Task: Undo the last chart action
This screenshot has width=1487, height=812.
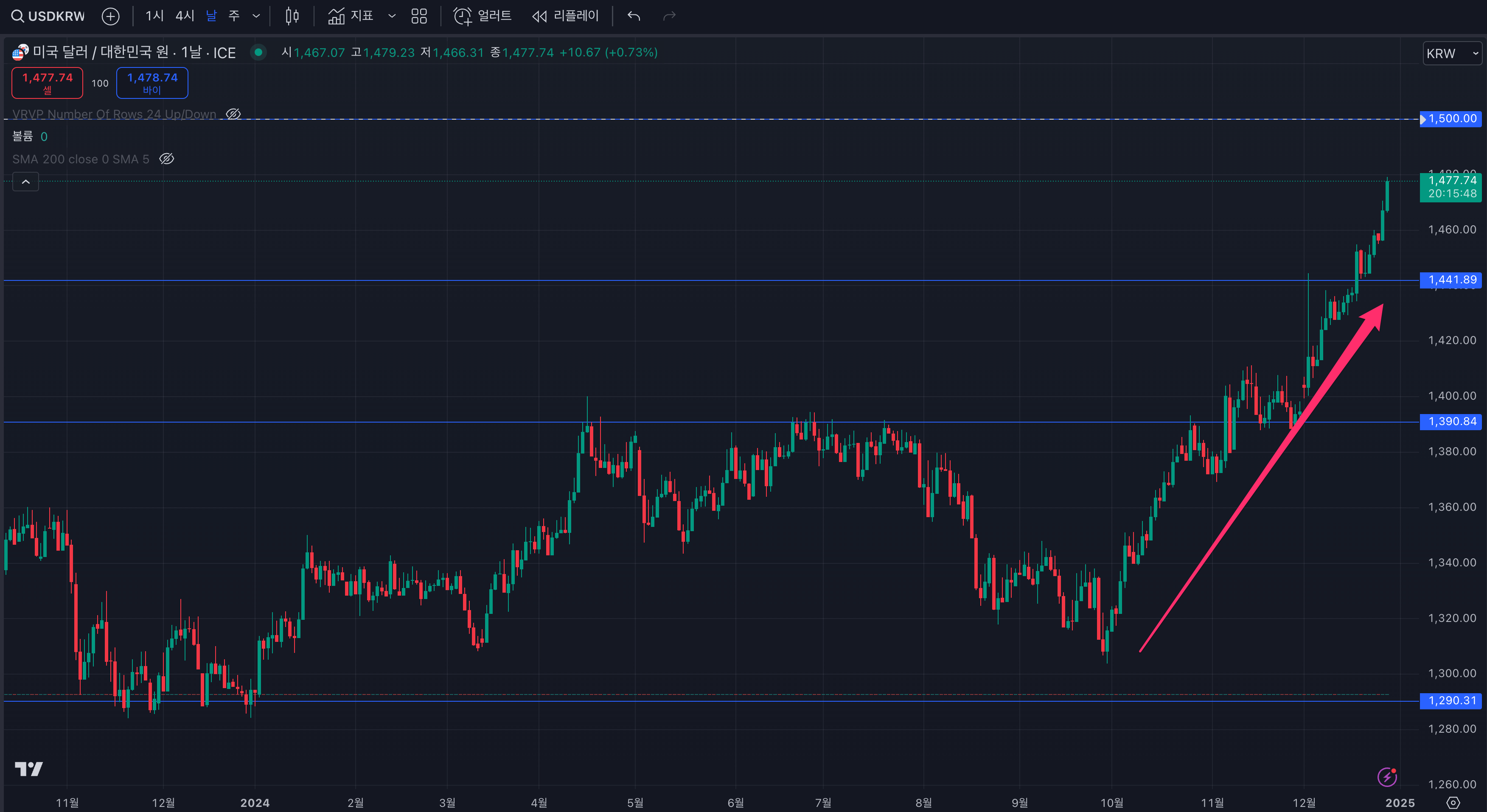Action: coord(634,16)
